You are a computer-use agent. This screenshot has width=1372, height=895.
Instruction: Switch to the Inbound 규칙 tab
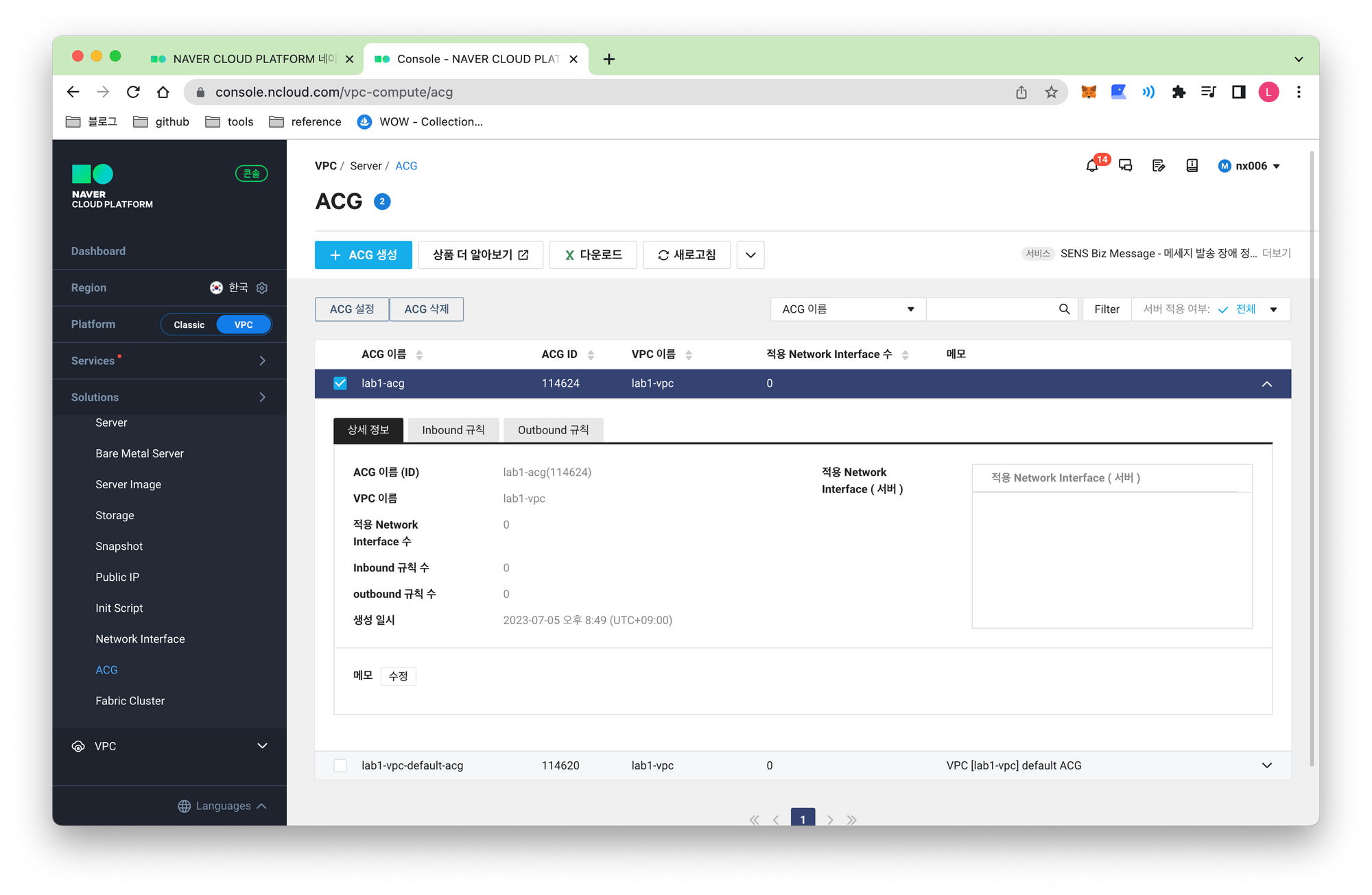point(453,430)
